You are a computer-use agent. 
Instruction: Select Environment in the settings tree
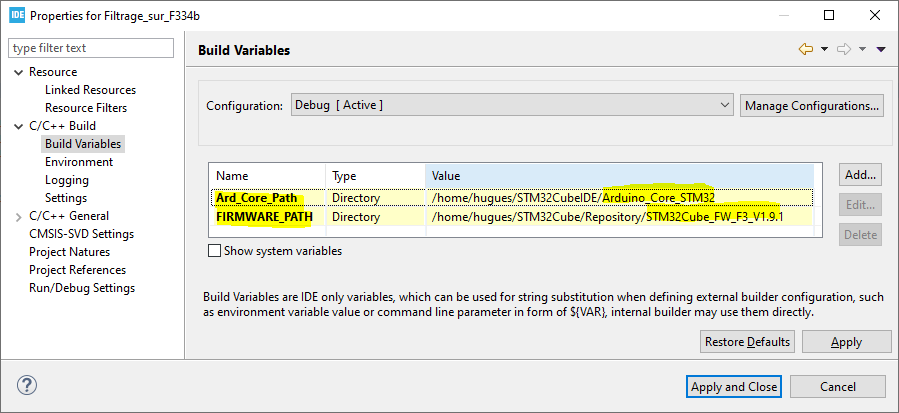(78, 162)
